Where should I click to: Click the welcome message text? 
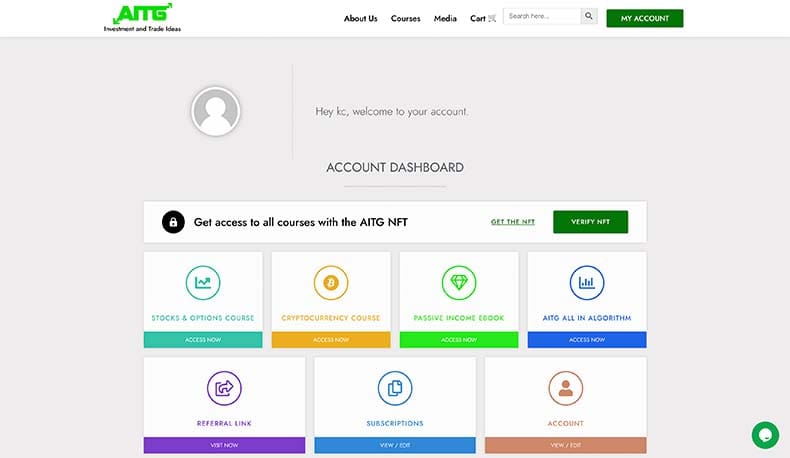coord(392,111)
